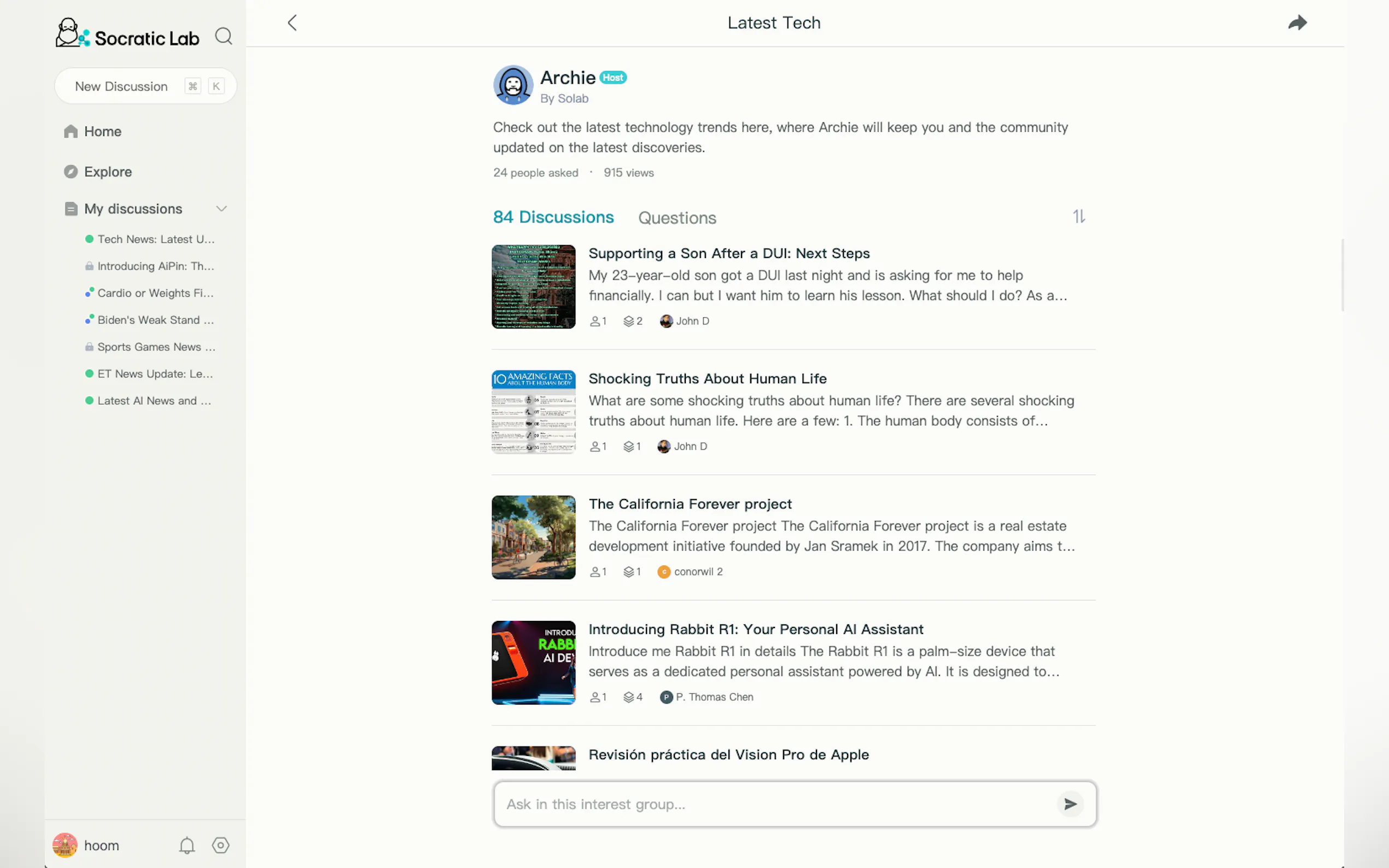Screen dimensions: 1389x868
Task: Open settings next to the notifications bell
Action: 220,845
